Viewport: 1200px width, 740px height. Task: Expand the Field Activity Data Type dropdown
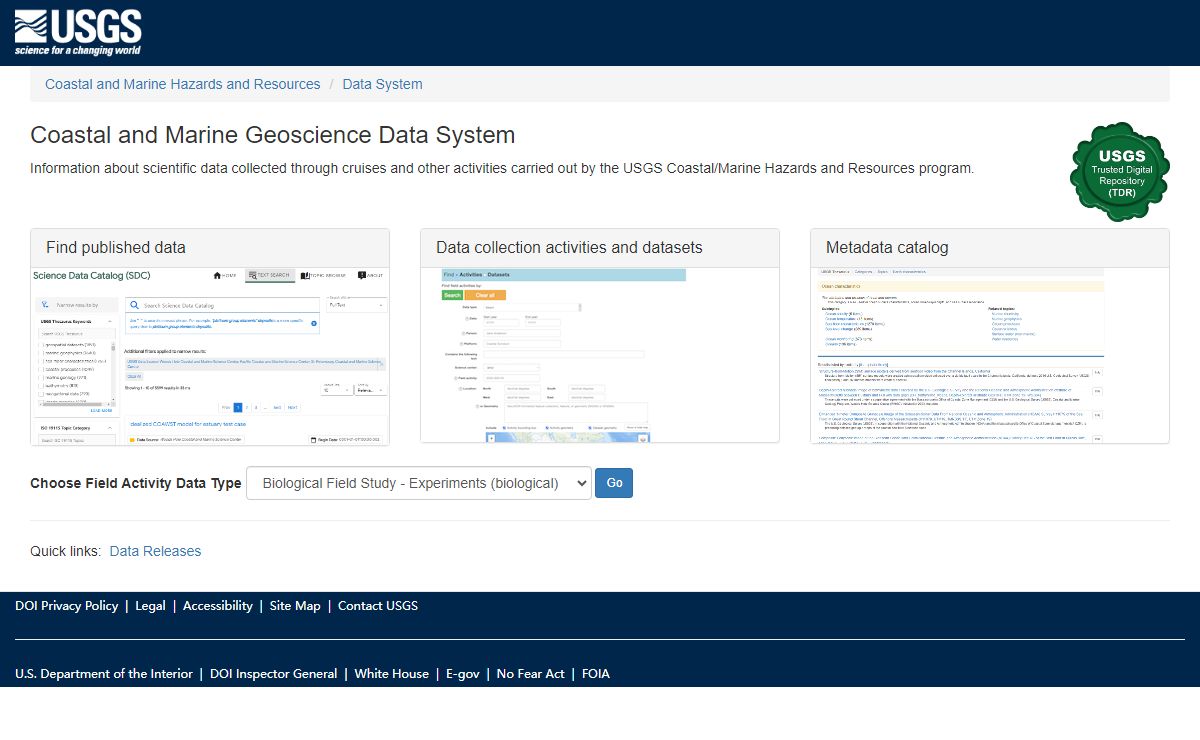[x=419, y=483]
